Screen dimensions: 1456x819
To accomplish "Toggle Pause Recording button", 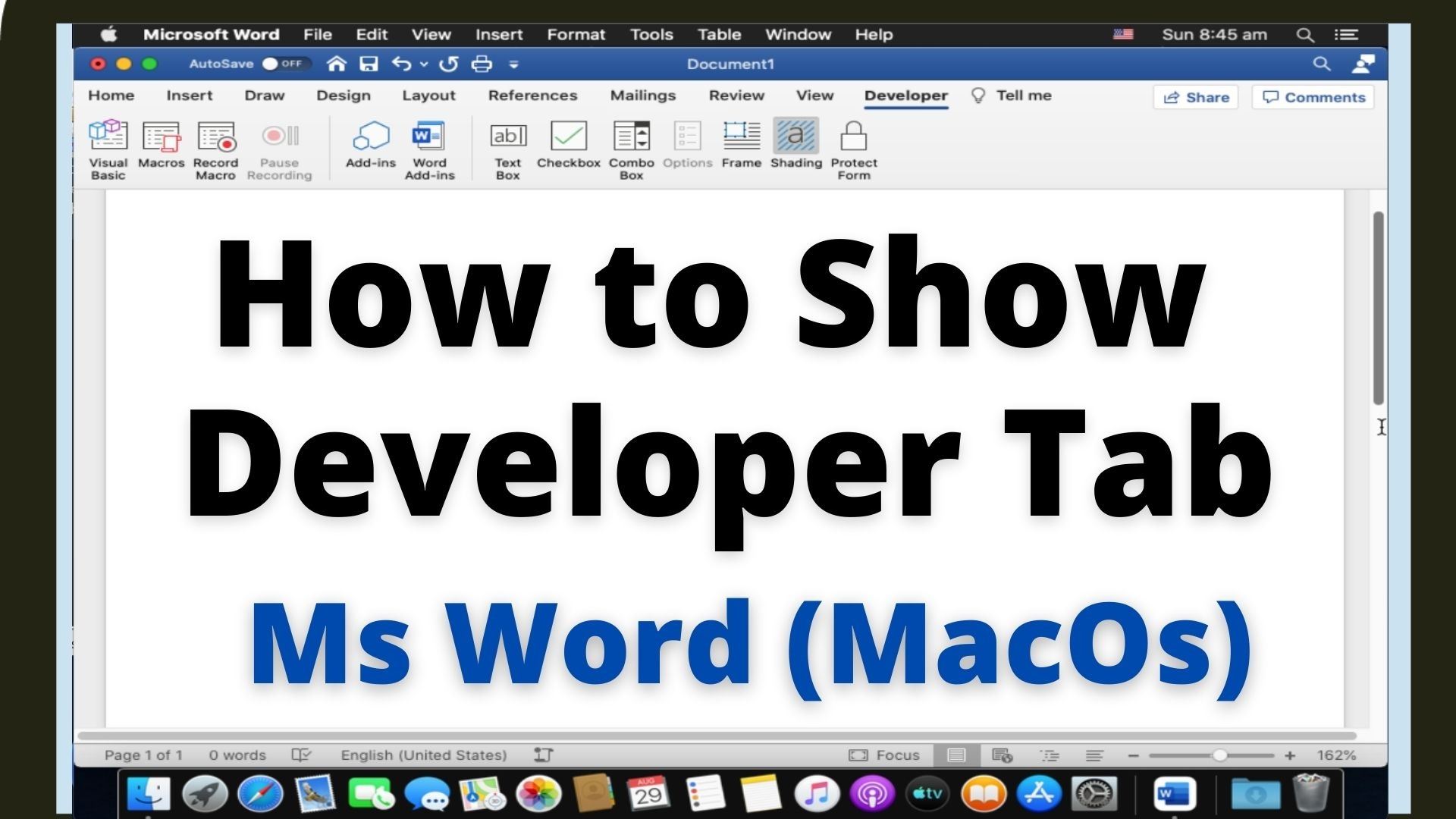I will pos(278,147).
